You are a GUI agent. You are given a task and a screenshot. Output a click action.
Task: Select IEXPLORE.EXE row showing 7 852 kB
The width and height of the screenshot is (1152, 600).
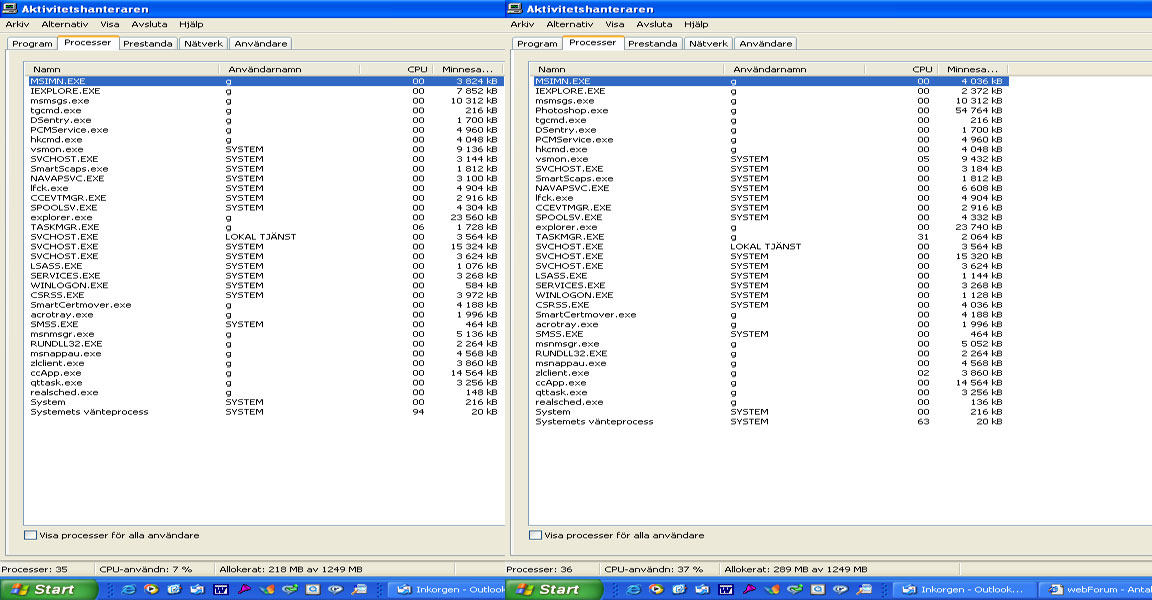coord(265,91)
